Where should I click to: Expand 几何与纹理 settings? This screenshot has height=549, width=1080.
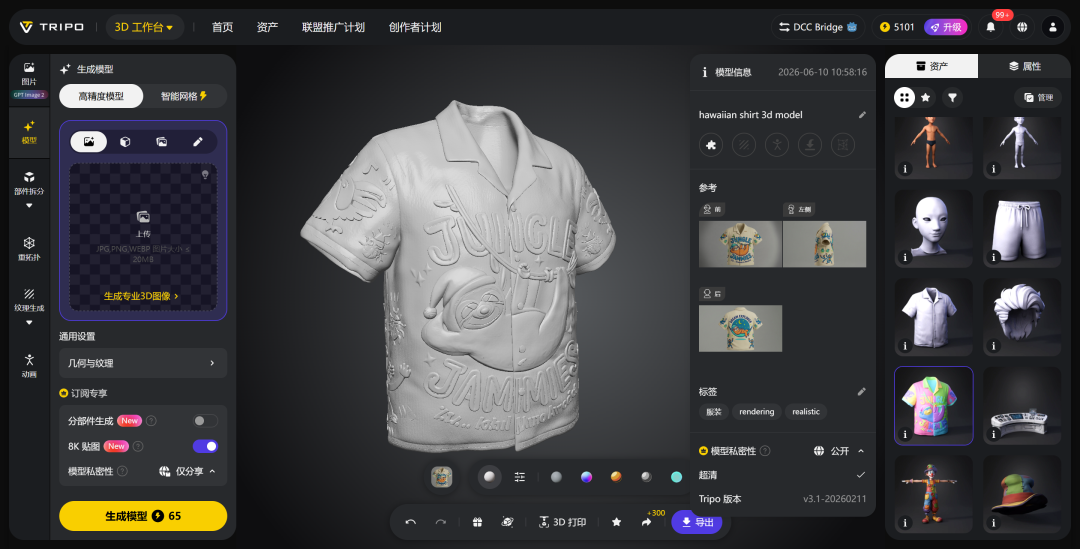point(143,363)
